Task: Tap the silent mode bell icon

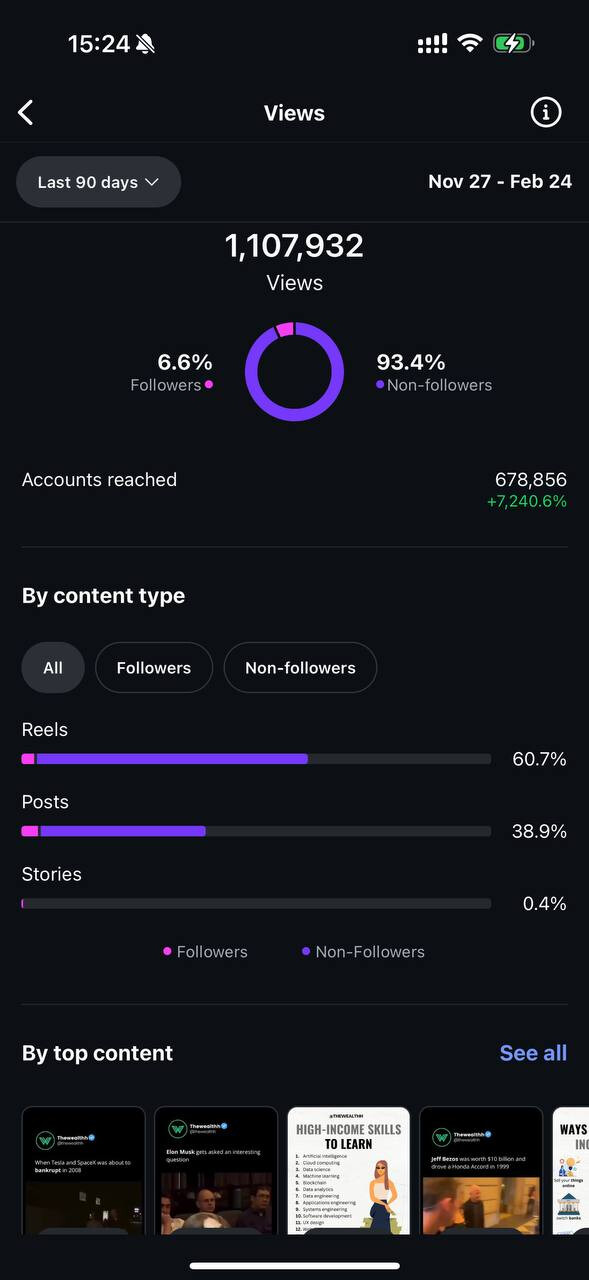Action: [146, 44]
